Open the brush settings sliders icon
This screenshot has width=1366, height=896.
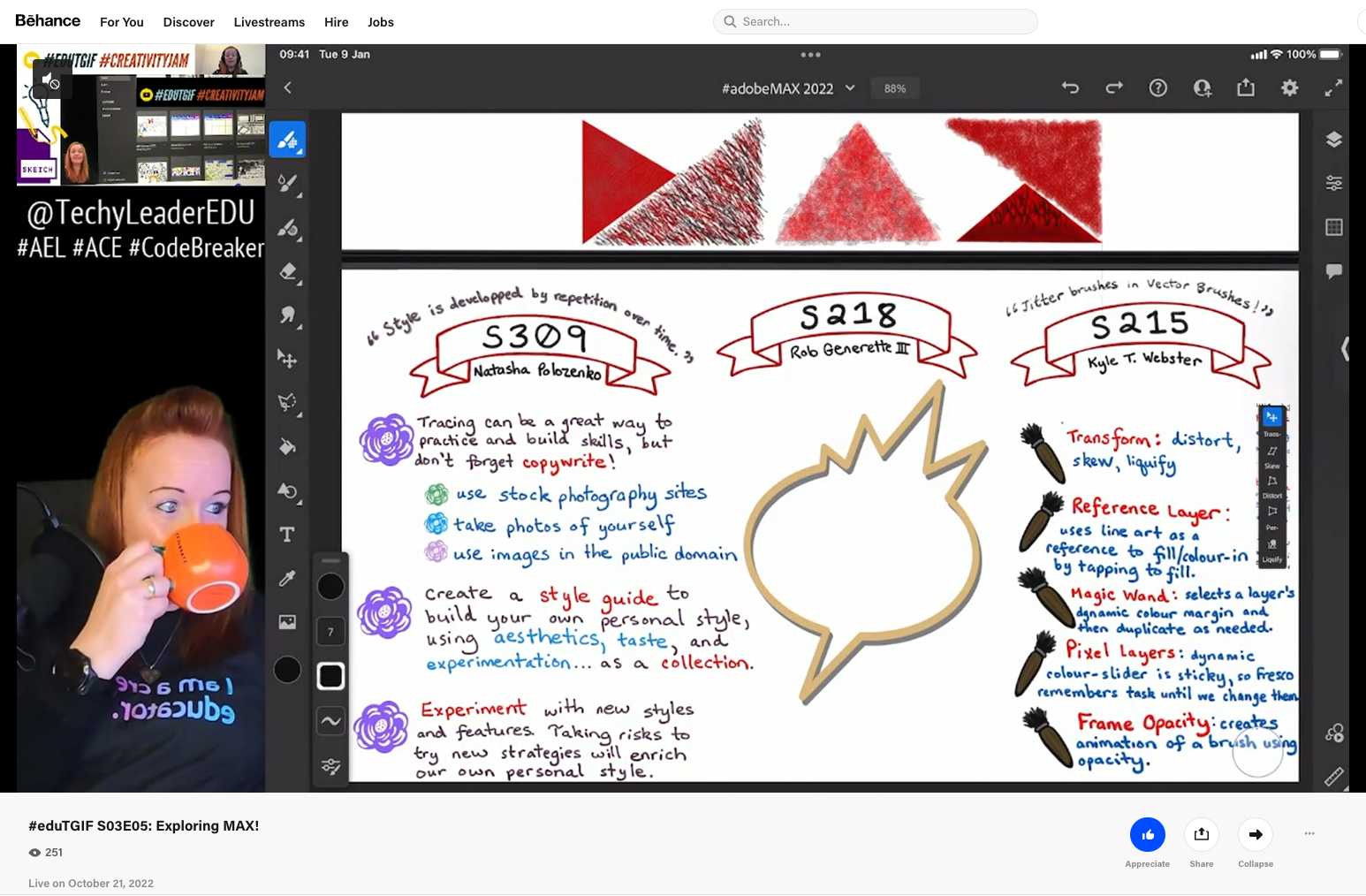click(331, 766)
